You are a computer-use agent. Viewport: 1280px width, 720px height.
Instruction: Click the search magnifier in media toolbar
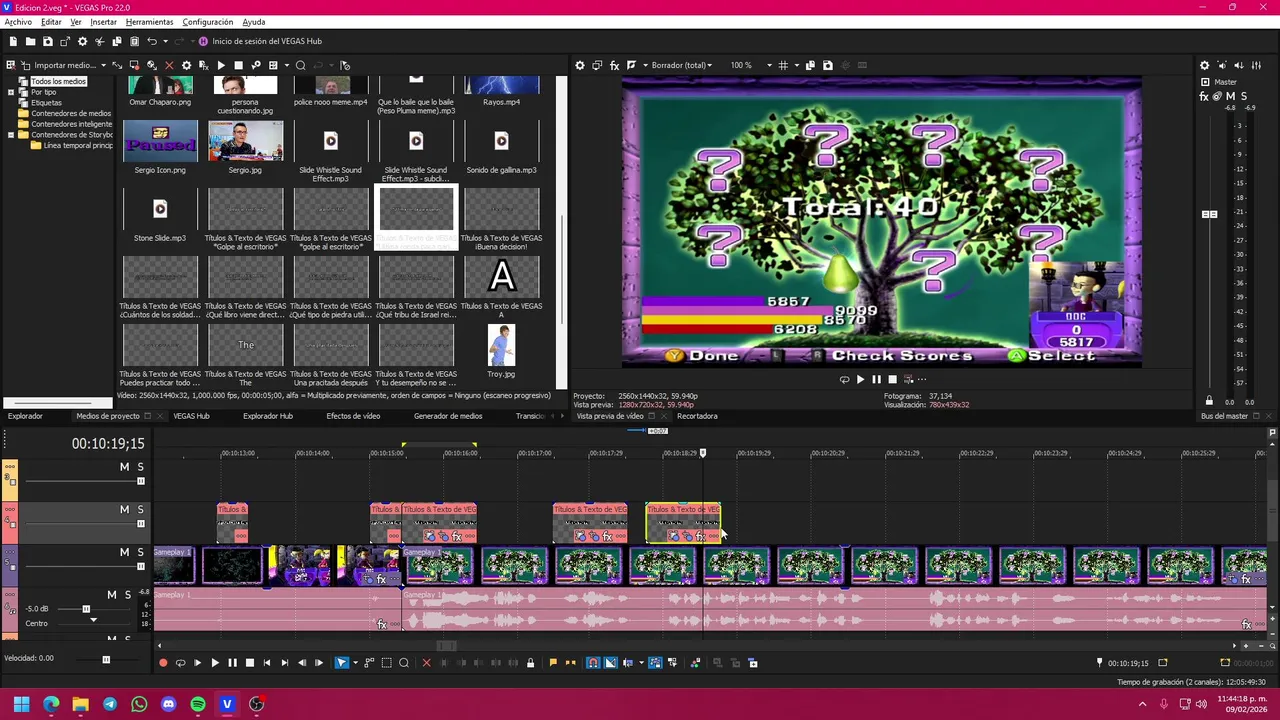300,65
